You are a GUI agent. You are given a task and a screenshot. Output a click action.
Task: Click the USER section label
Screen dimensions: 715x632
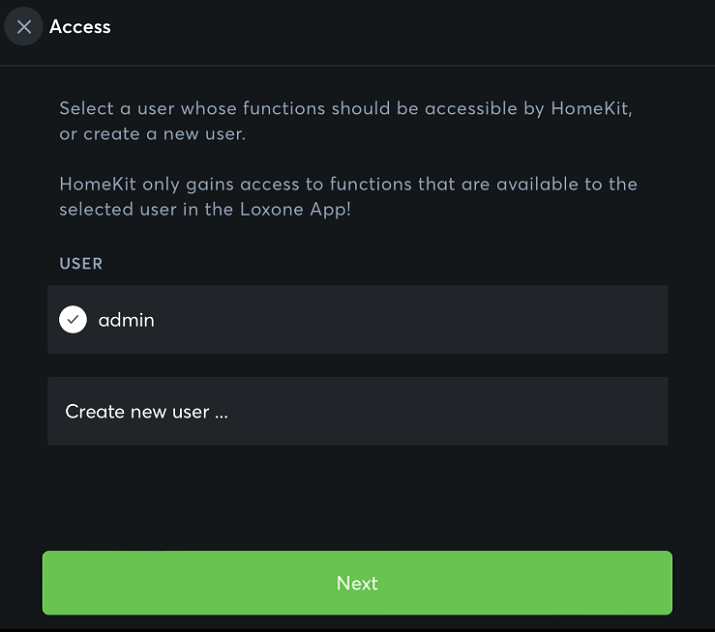(81, 264)
